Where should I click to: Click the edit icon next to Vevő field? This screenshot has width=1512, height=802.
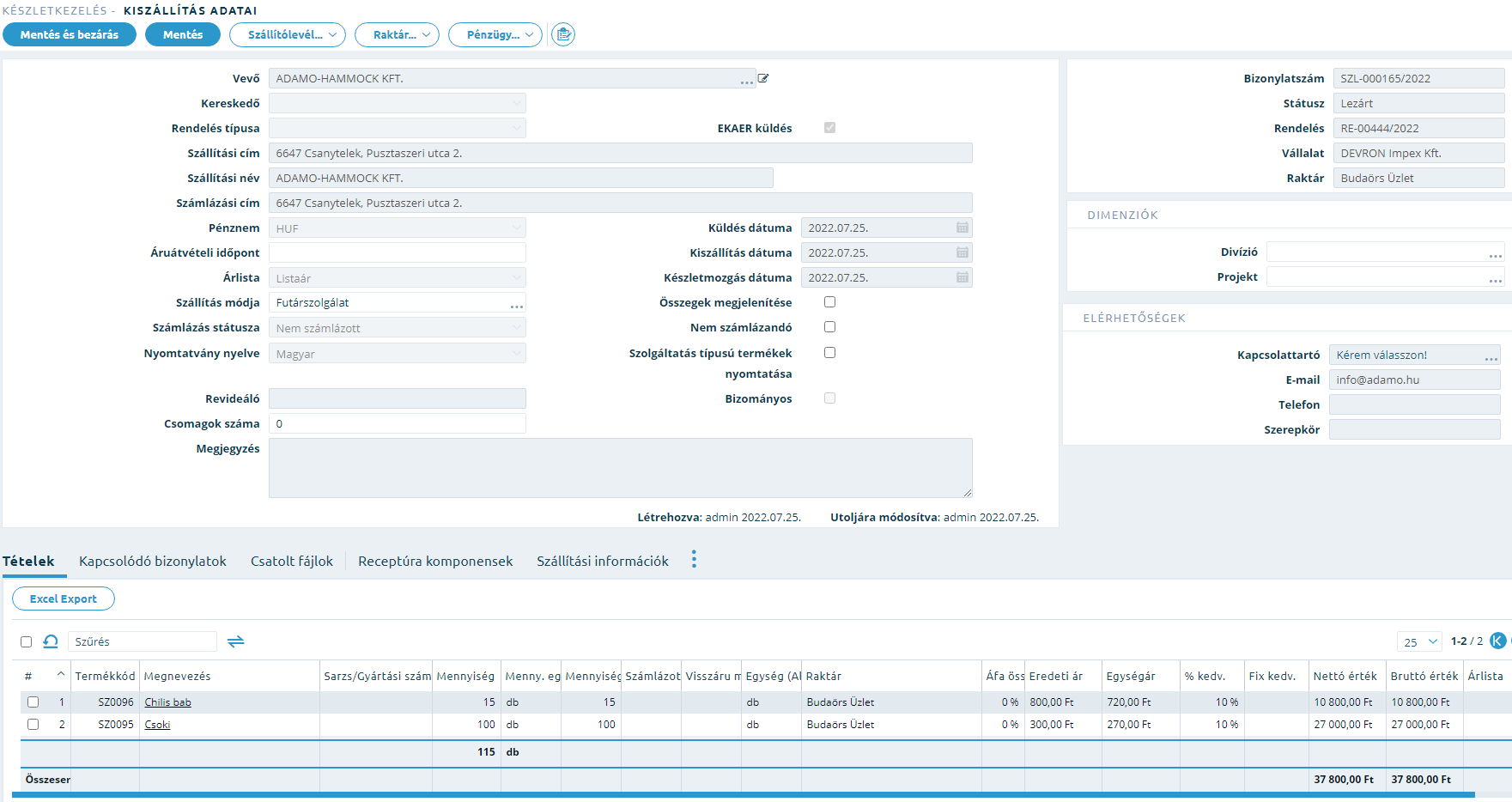point(763,78)
